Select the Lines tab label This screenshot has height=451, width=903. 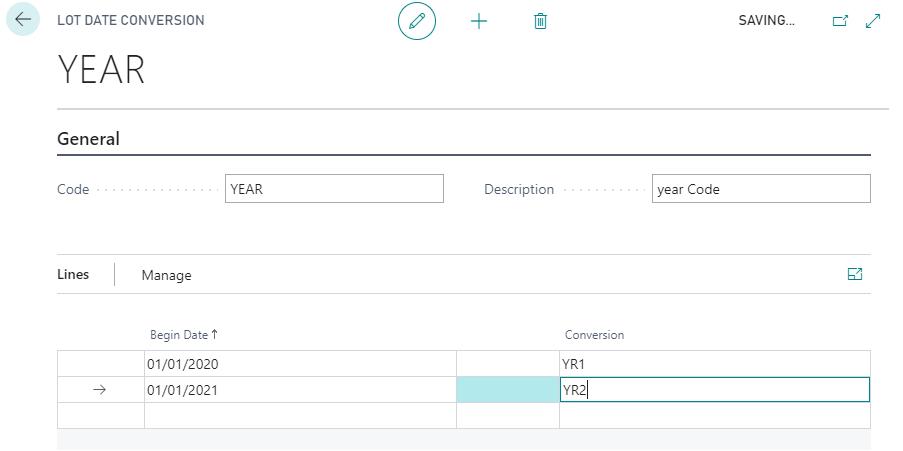73,274
